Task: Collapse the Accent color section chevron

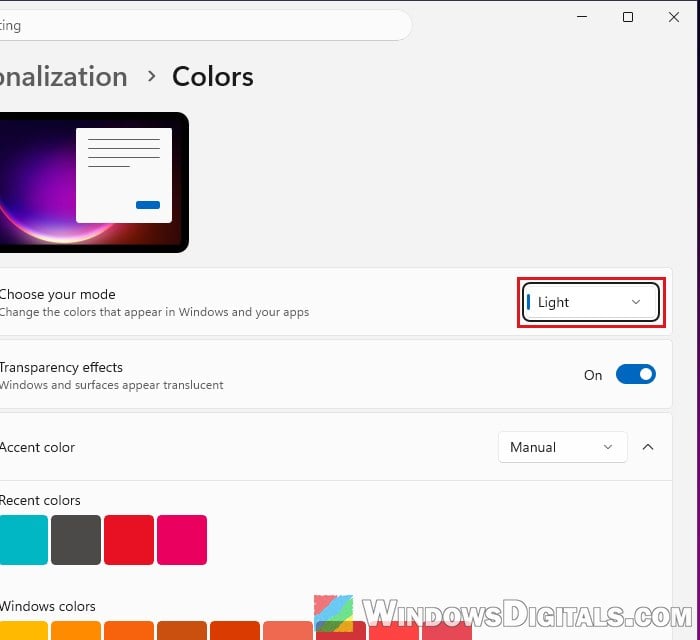Action: click(648, 447)
